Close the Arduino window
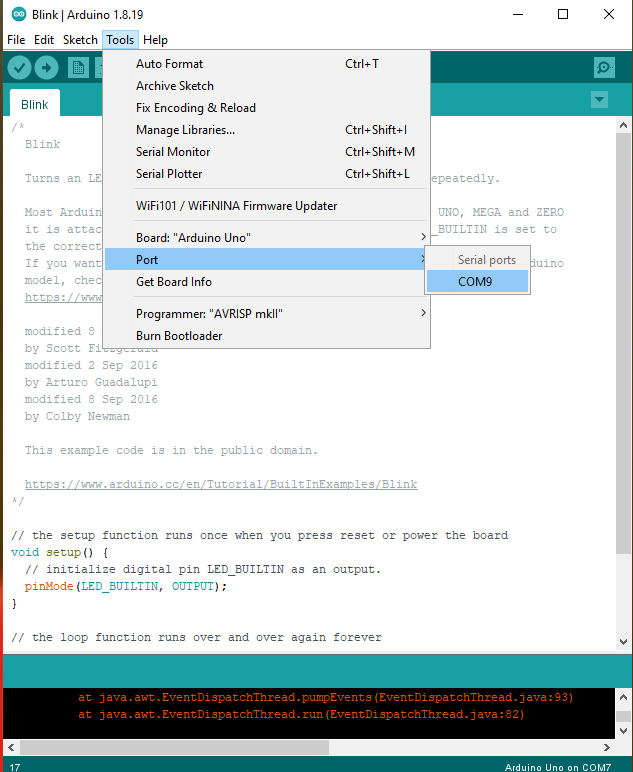This screenshot has width=633, height=772. click(x=608, y=14)
